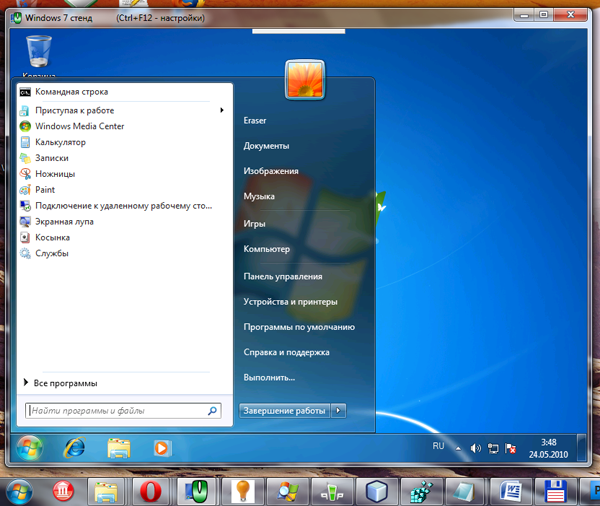Screen dimensions: 600x506
Task: Click the user account flower picture
Action: pyautogui.click(x=305, y=80)
